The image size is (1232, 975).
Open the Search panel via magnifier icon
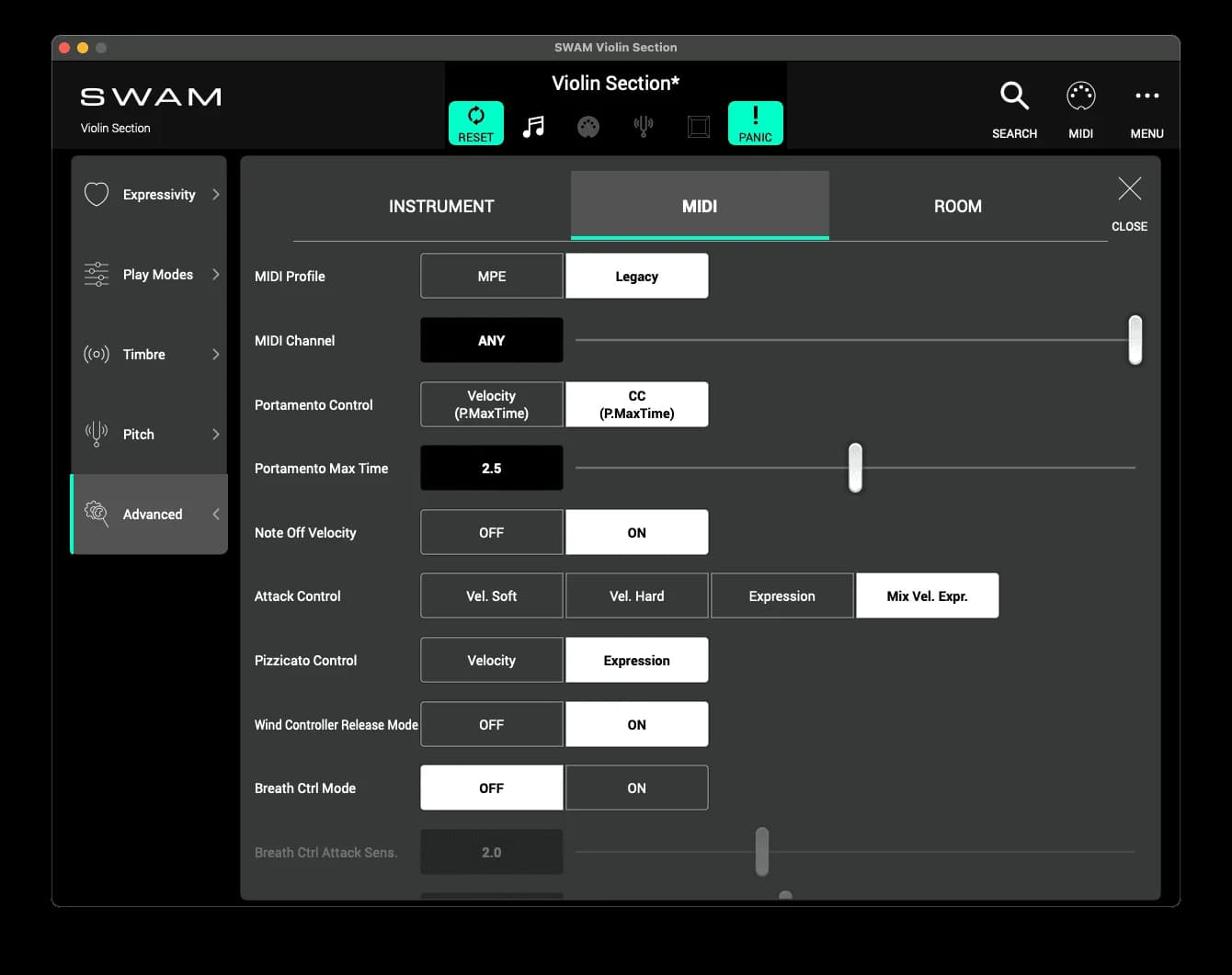(x=1014, y=95)
